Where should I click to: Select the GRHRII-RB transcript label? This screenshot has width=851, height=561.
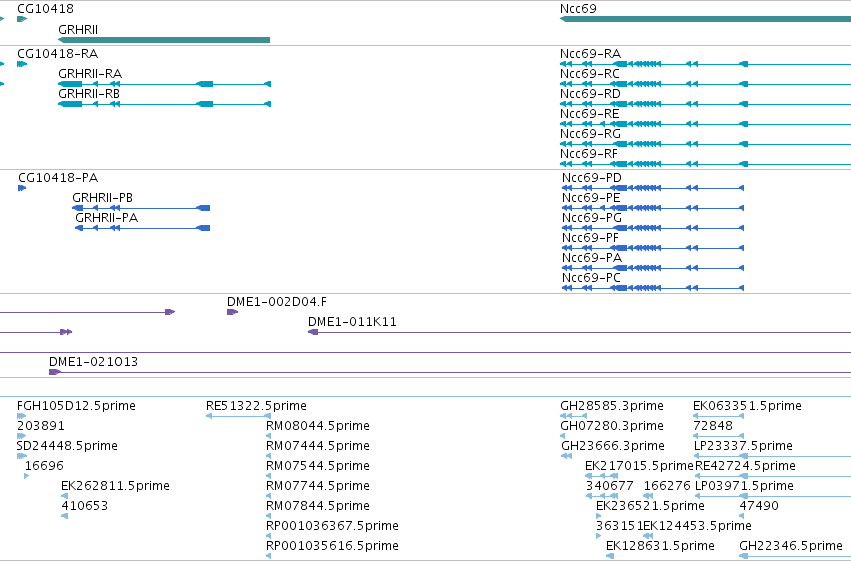(x=89, y=94)
